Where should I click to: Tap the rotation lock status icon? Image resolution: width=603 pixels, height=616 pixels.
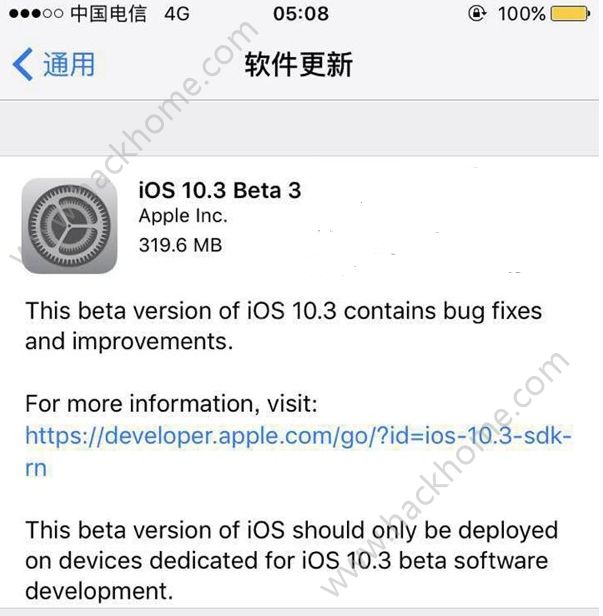point(477,14)
